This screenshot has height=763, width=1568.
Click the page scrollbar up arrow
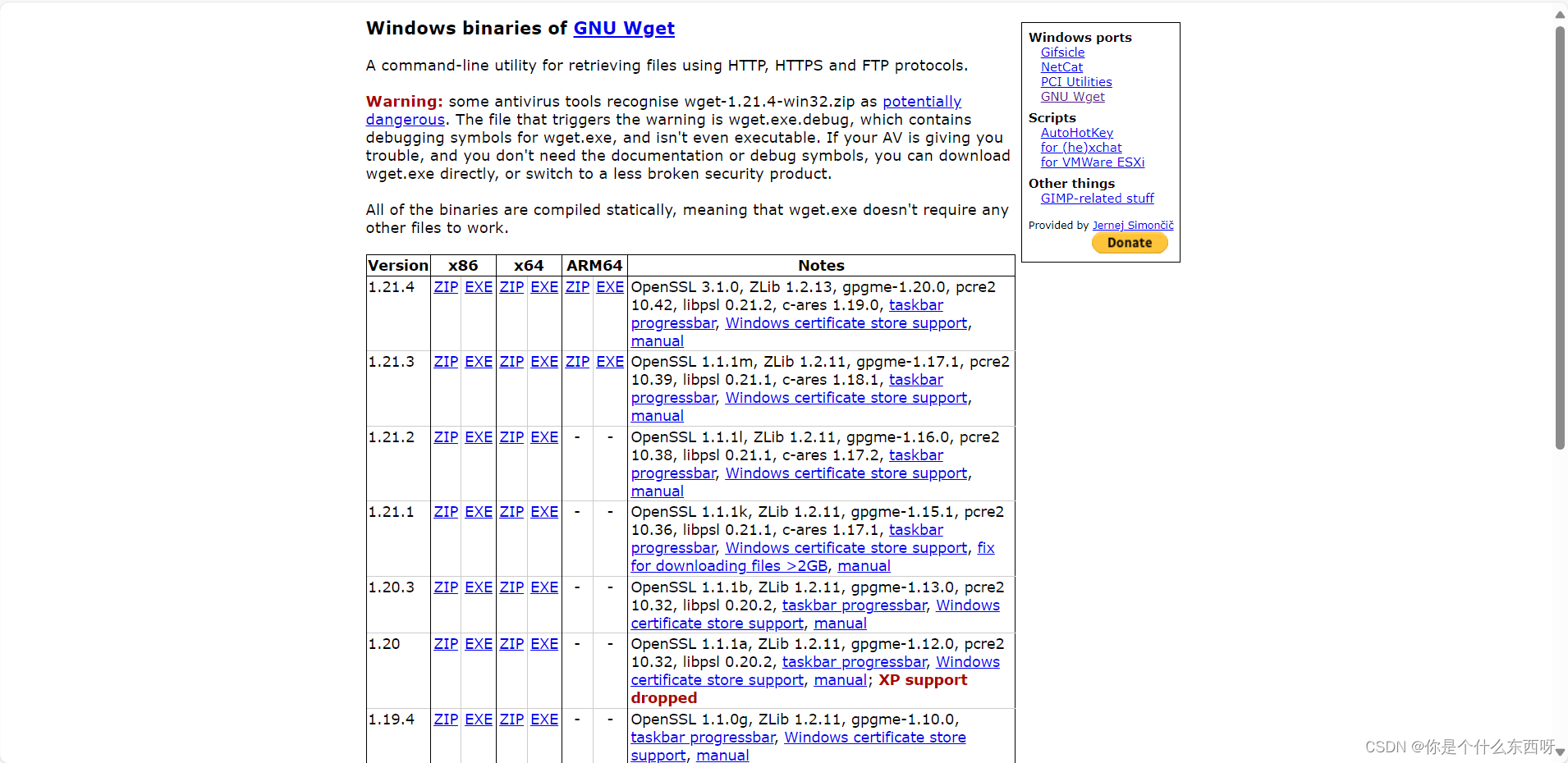click(1560, 14)
